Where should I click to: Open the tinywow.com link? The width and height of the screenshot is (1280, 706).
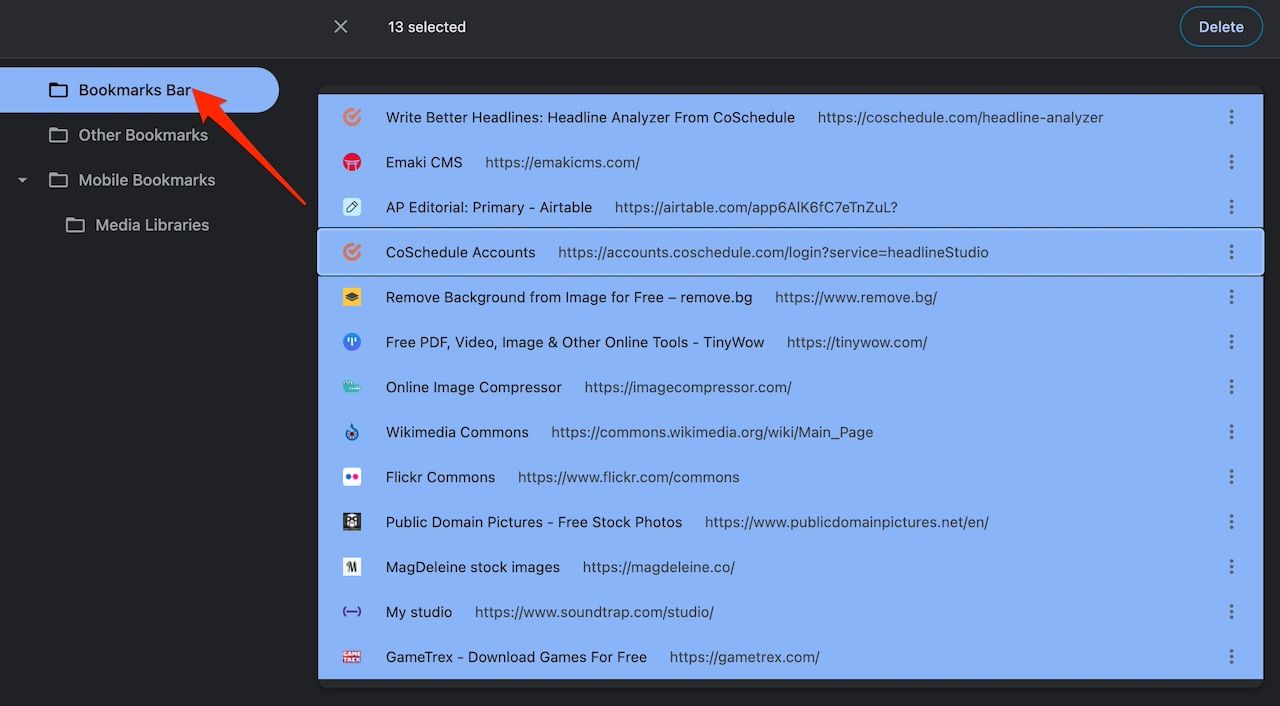tap(857, 342)
